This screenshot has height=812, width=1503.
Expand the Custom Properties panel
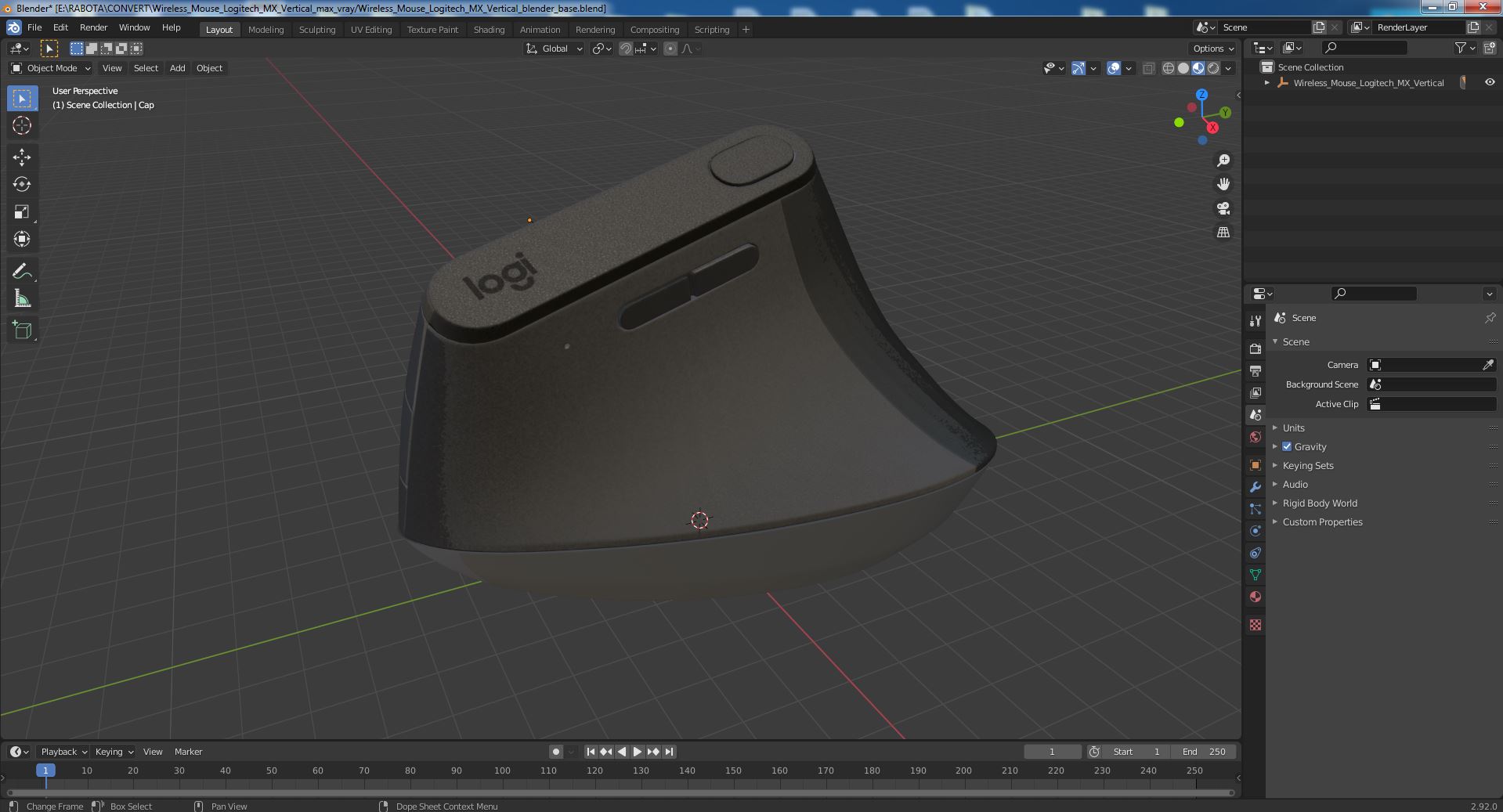tap(1322, 521)
